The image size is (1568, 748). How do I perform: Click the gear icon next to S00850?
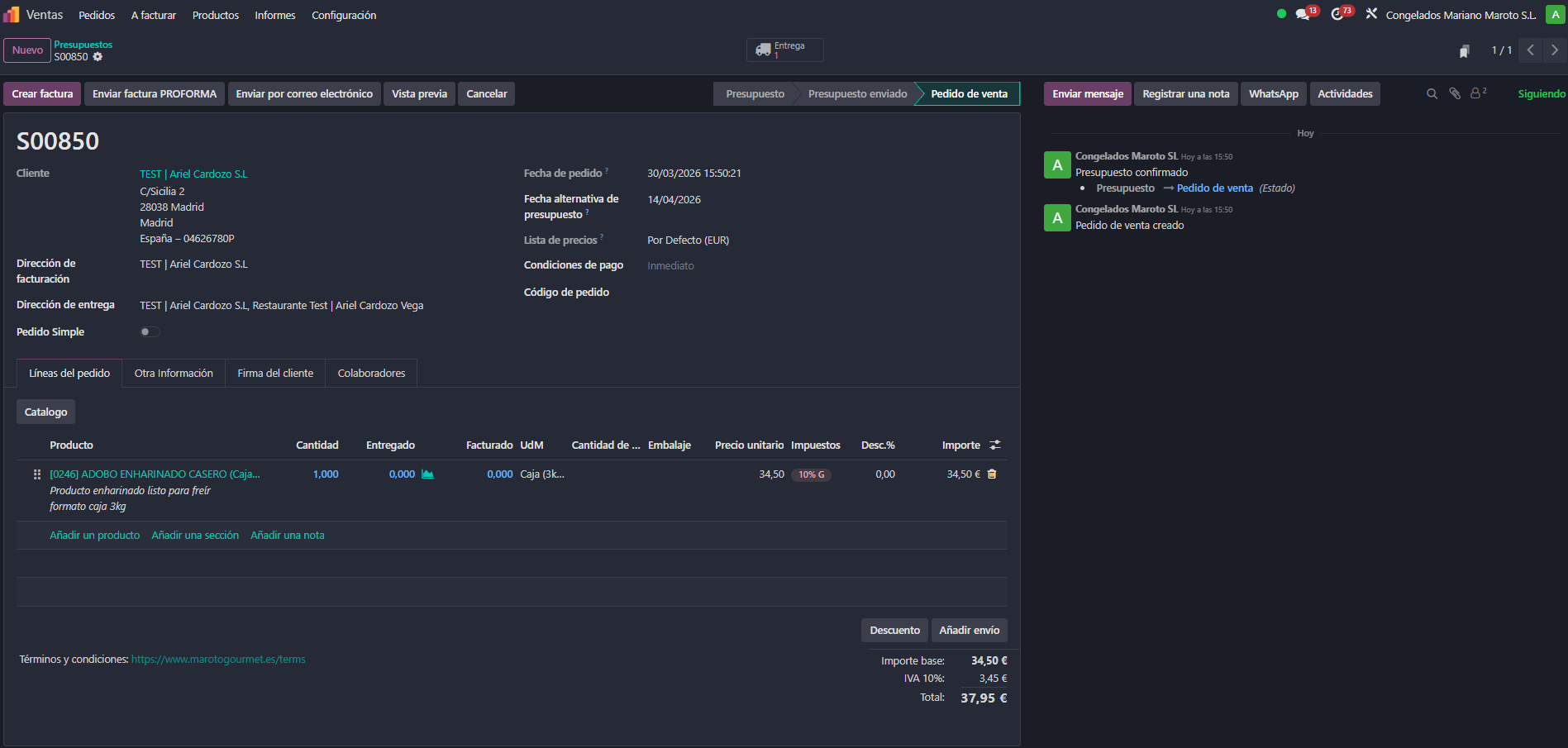tap(98, 57)
